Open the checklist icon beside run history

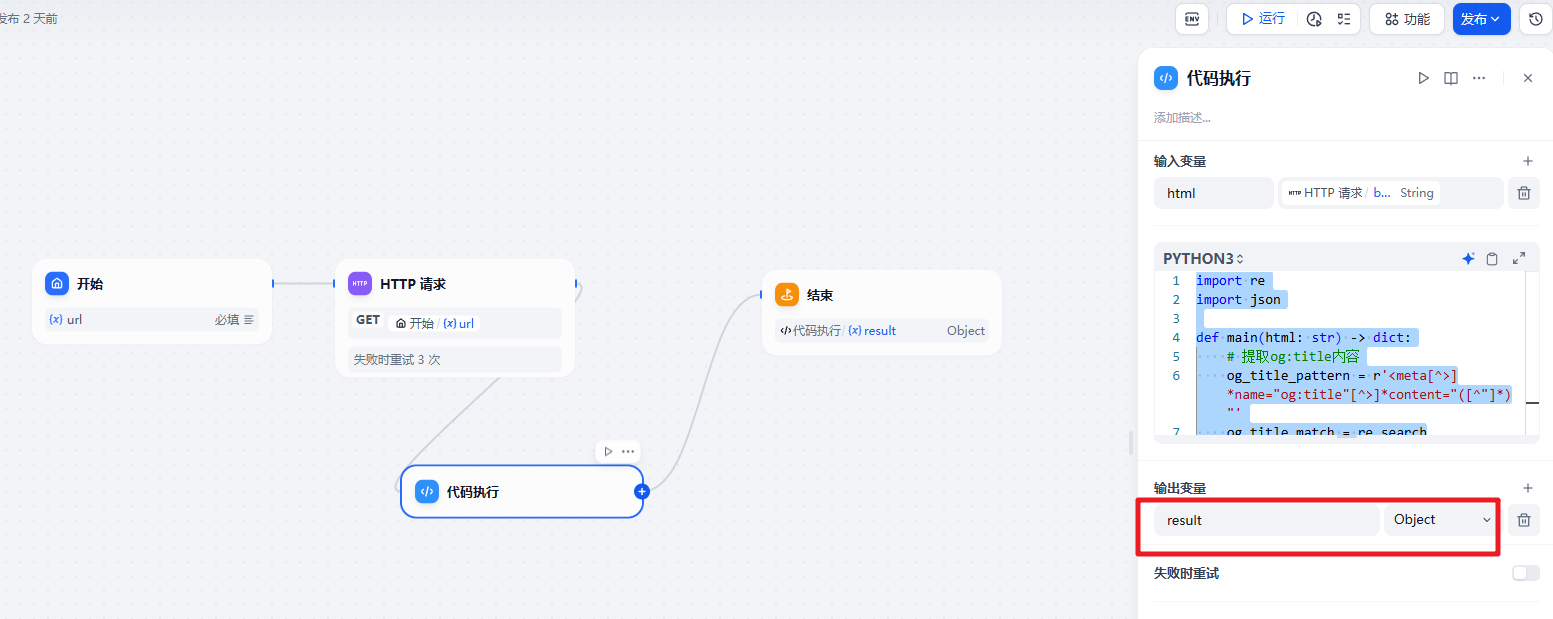pyautogui.click(x=1344, y=19)
